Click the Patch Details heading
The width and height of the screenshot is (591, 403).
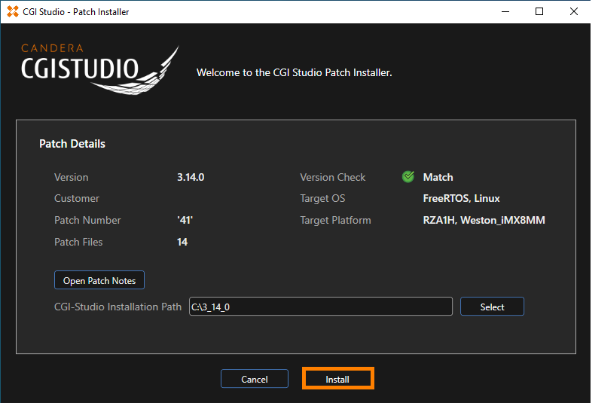pos(72,144)
